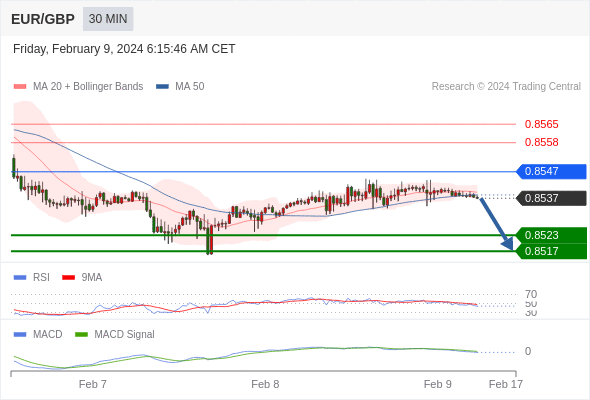The image size is (590, 400).
Task: Click the 'Feb 9' date axis label
Action: click(438, 384)
